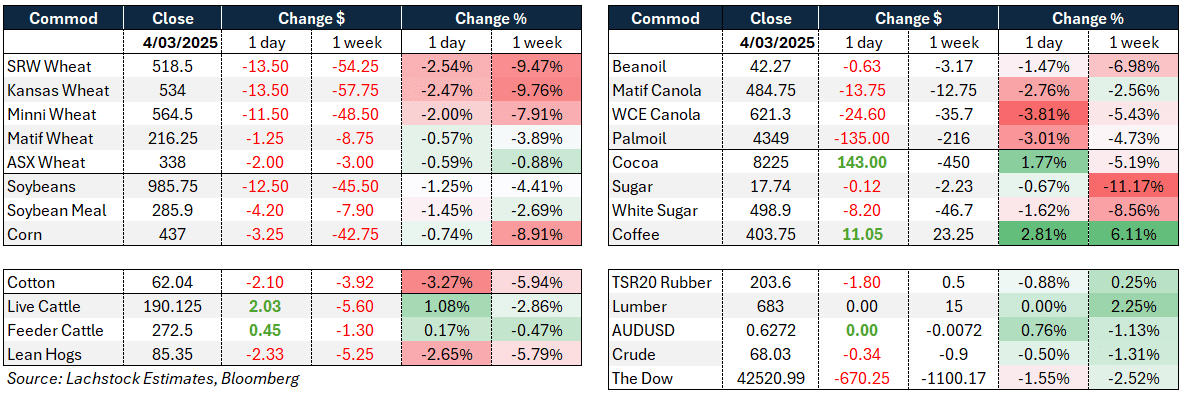The width and height of the screenshot is (1182, 393).
Task: Click the left table date 4/03/2025
Action: point(173,42)
